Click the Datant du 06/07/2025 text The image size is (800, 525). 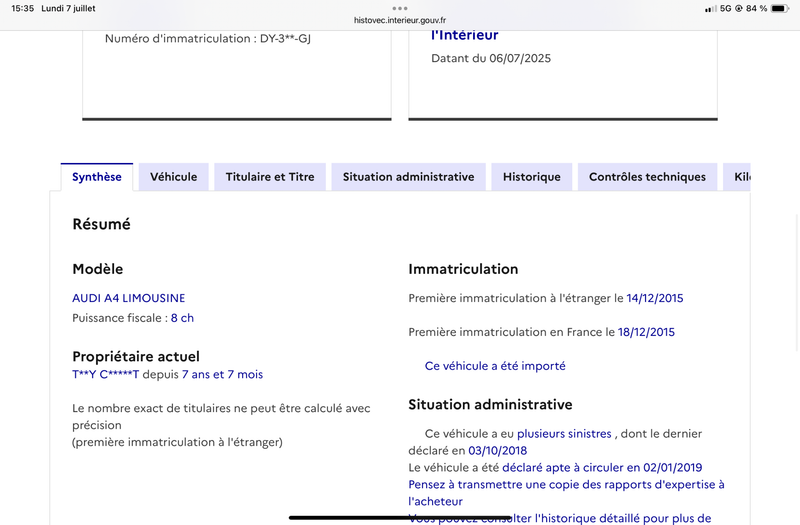coord(491,58)
